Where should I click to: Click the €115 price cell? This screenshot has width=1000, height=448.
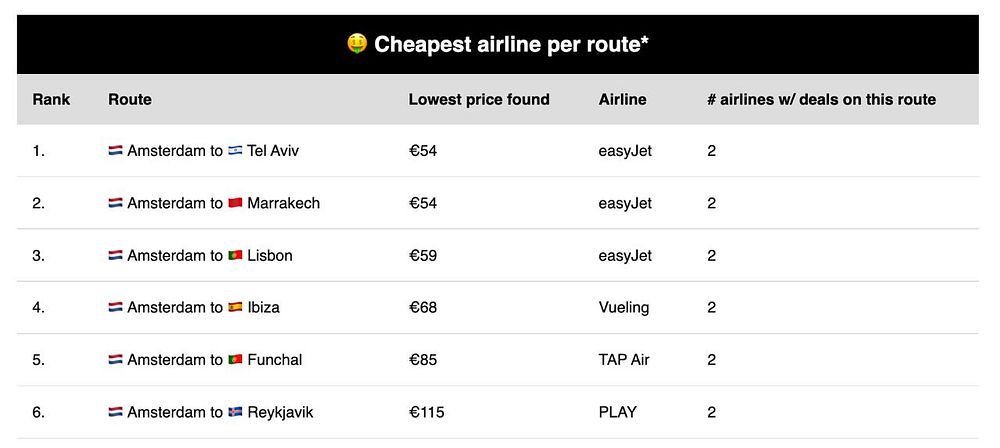426,411
